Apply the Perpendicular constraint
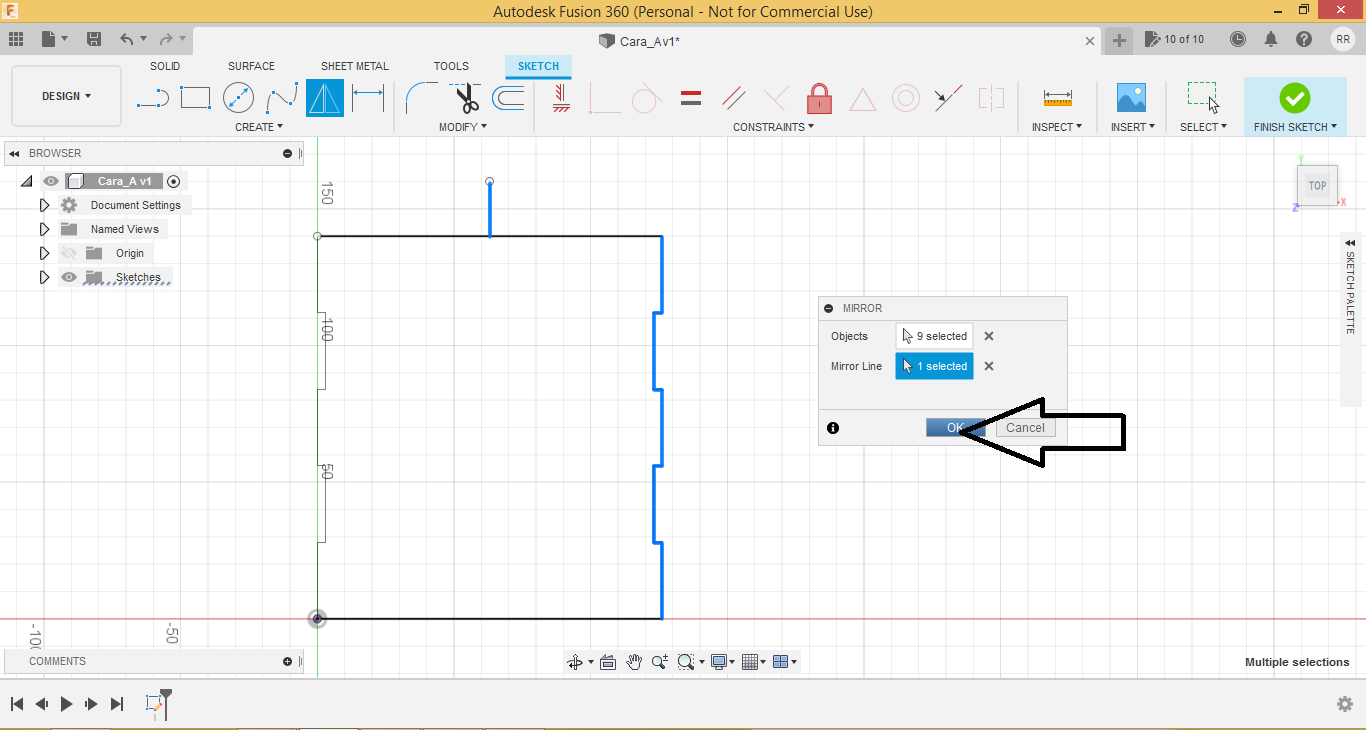Image resolution: width=1366 pixels, height=730 pixels. pyautogui.click(x=776, y=98)
